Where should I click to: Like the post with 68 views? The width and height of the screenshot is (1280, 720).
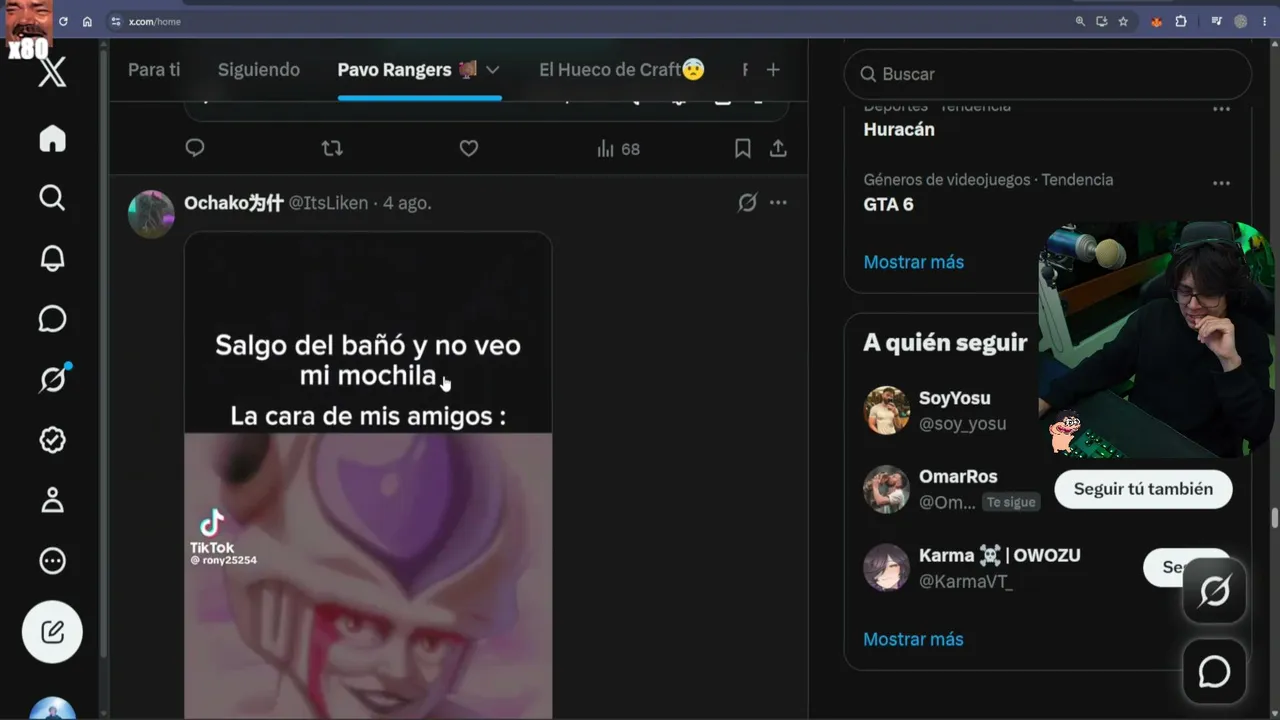pos(469,148)
